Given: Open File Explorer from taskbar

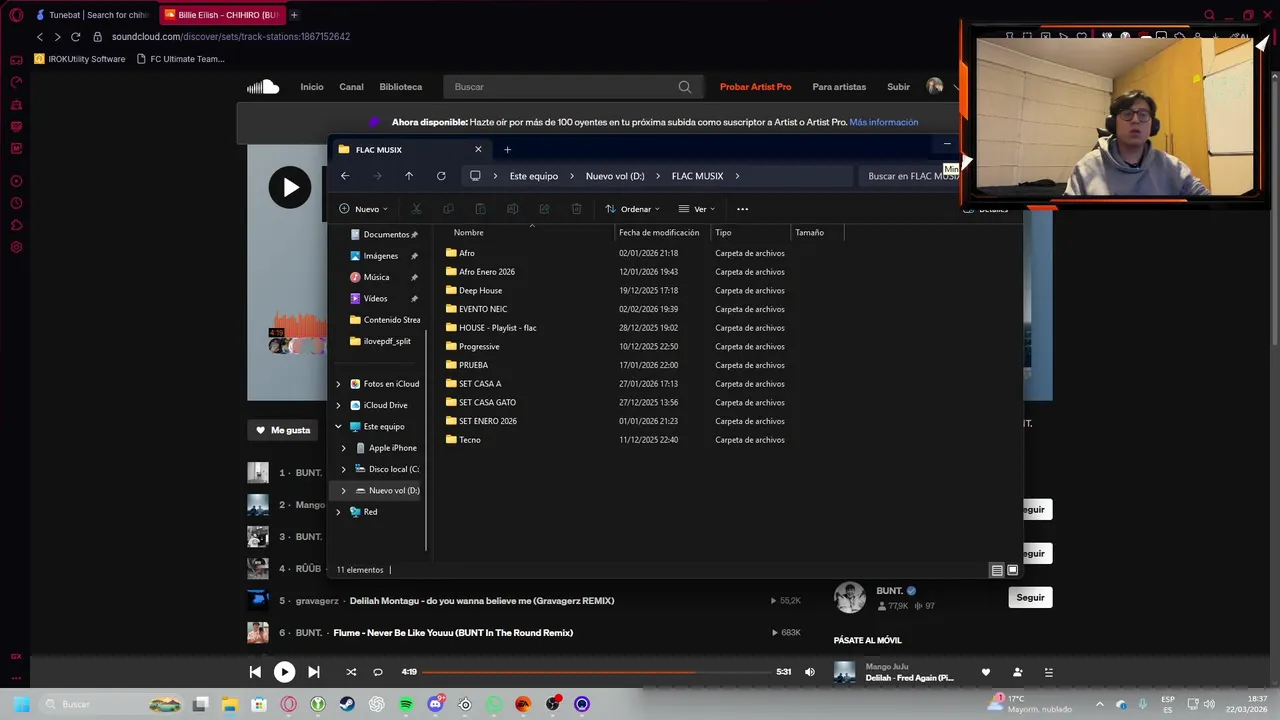Looking at the screenshot, I should (230, 704).
